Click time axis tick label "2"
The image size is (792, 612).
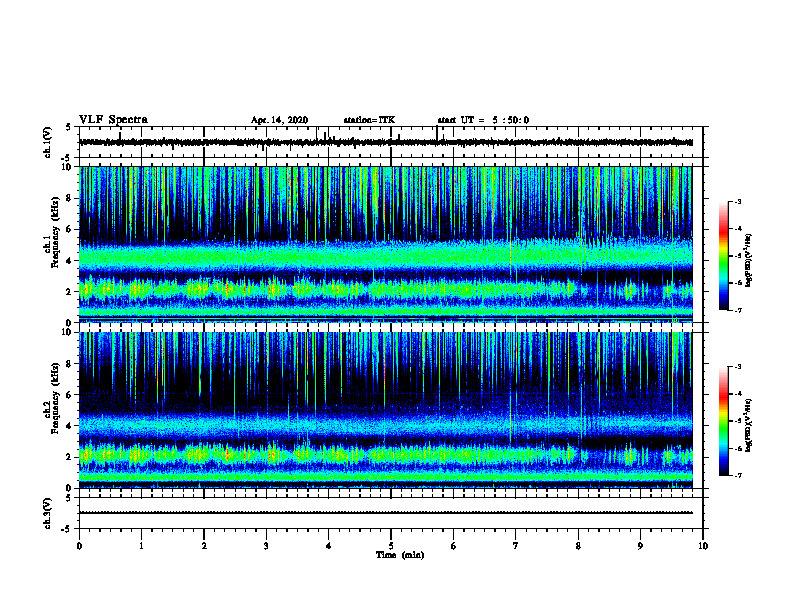point(204,546)
